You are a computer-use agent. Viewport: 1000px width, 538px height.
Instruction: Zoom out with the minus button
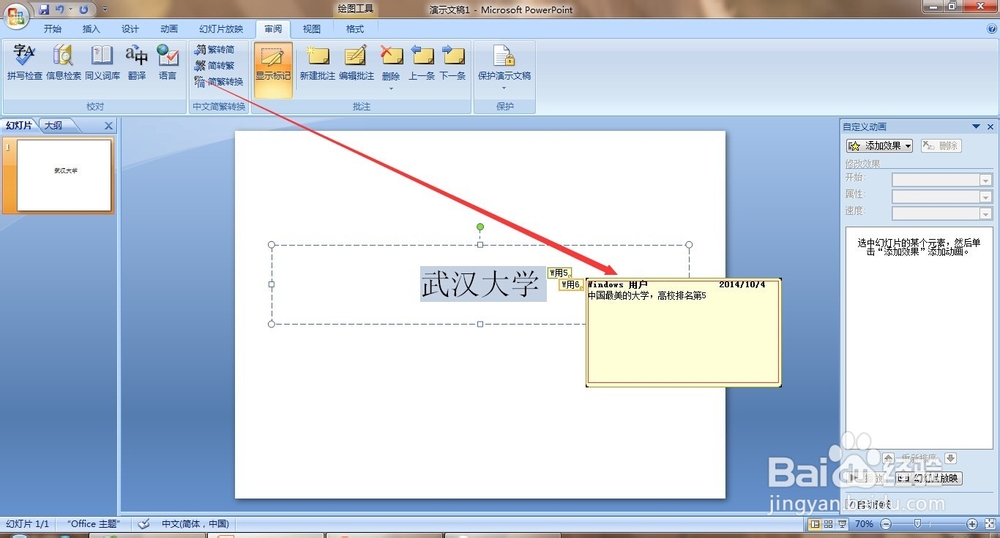[x=886, y=524]
